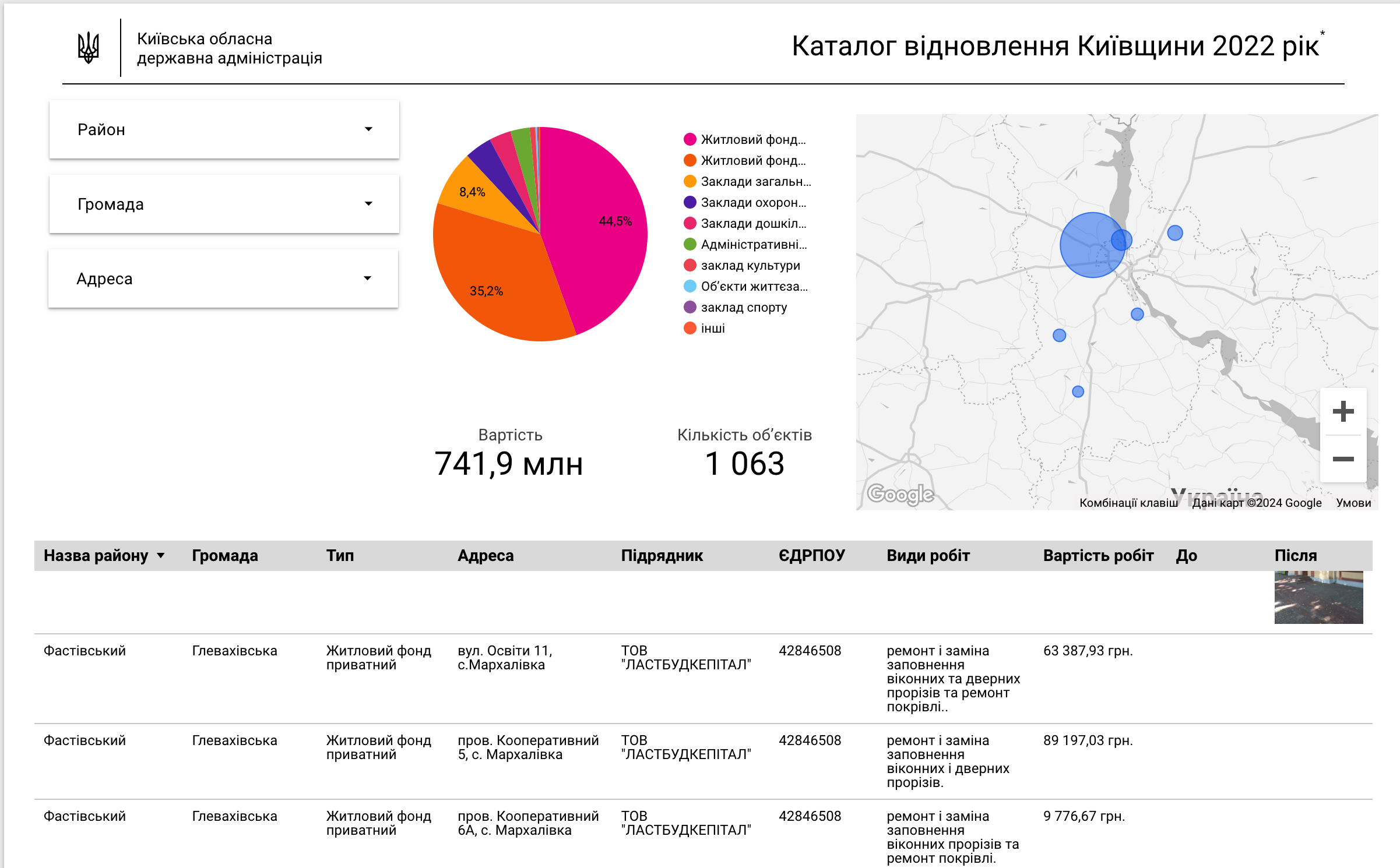1400x868 pixels.
Task: Click the Google logo on map
Action: [900, 494]
